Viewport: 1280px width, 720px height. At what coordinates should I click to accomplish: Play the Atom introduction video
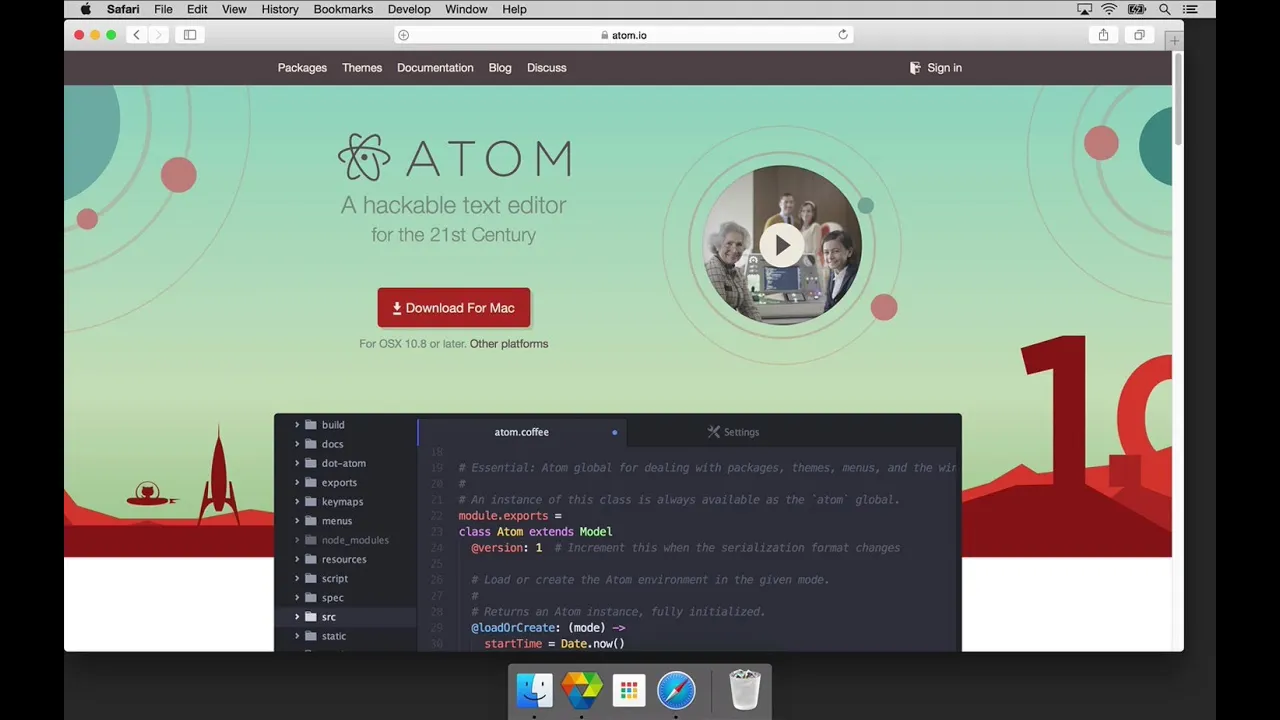pyautogui.click(x=782, y=245)
